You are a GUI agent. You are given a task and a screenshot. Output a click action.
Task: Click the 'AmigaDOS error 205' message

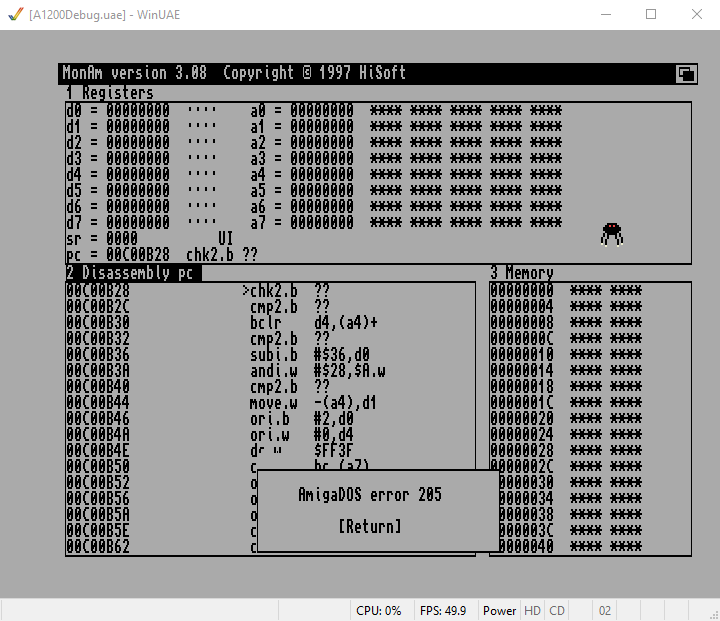(x=370, y=495)
